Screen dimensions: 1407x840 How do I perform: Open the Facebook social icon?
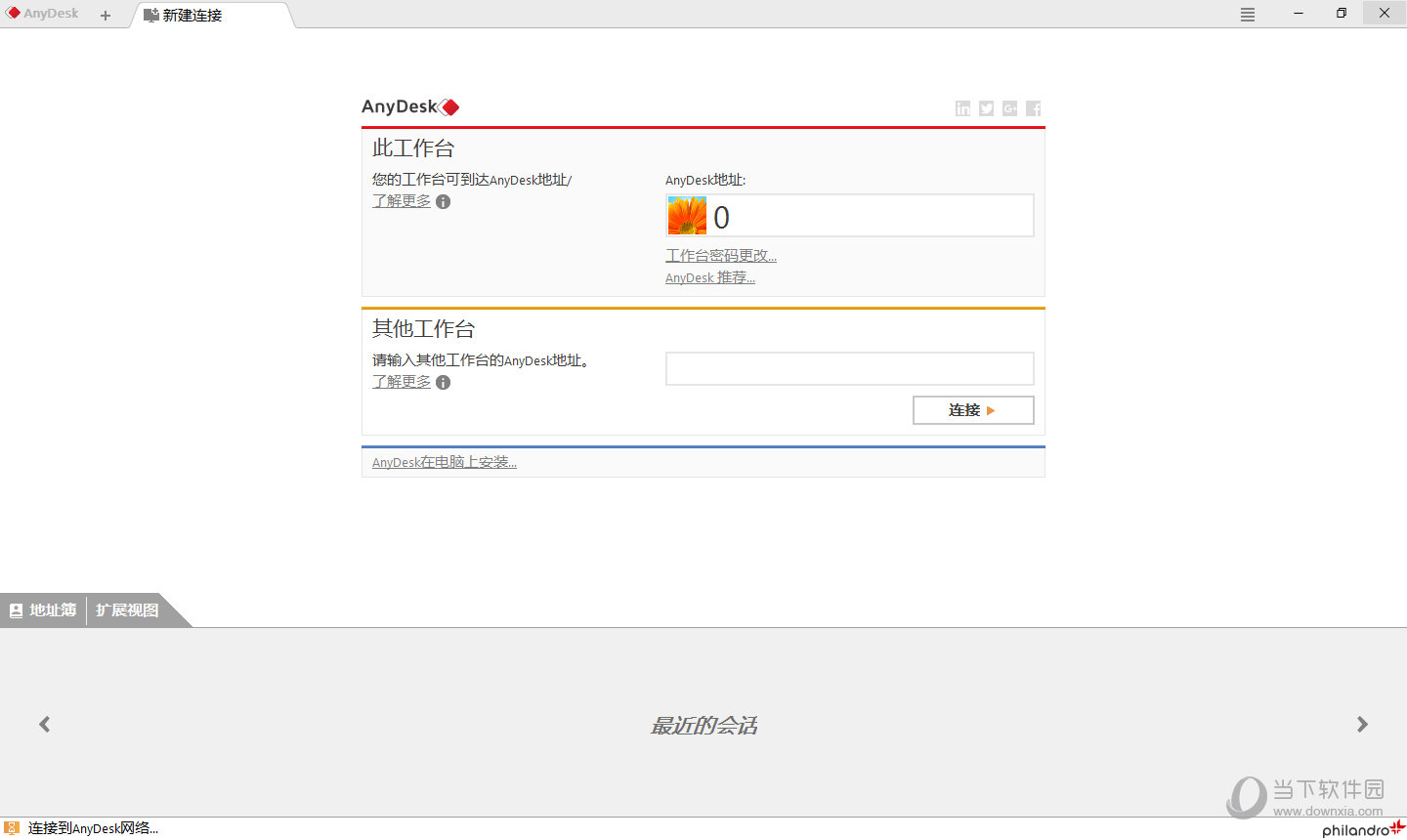pyautogui.click(x=1034, y=108)
